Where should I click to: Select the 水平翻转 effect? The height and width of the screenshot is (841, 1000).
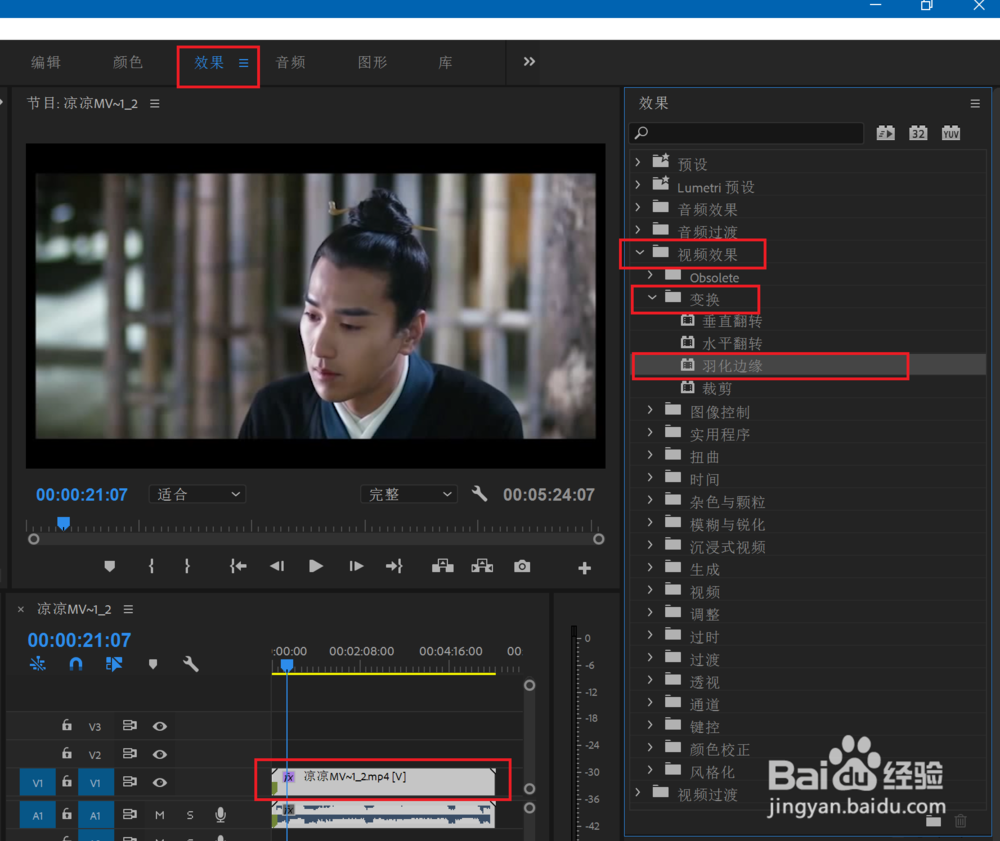coord(732,344)
